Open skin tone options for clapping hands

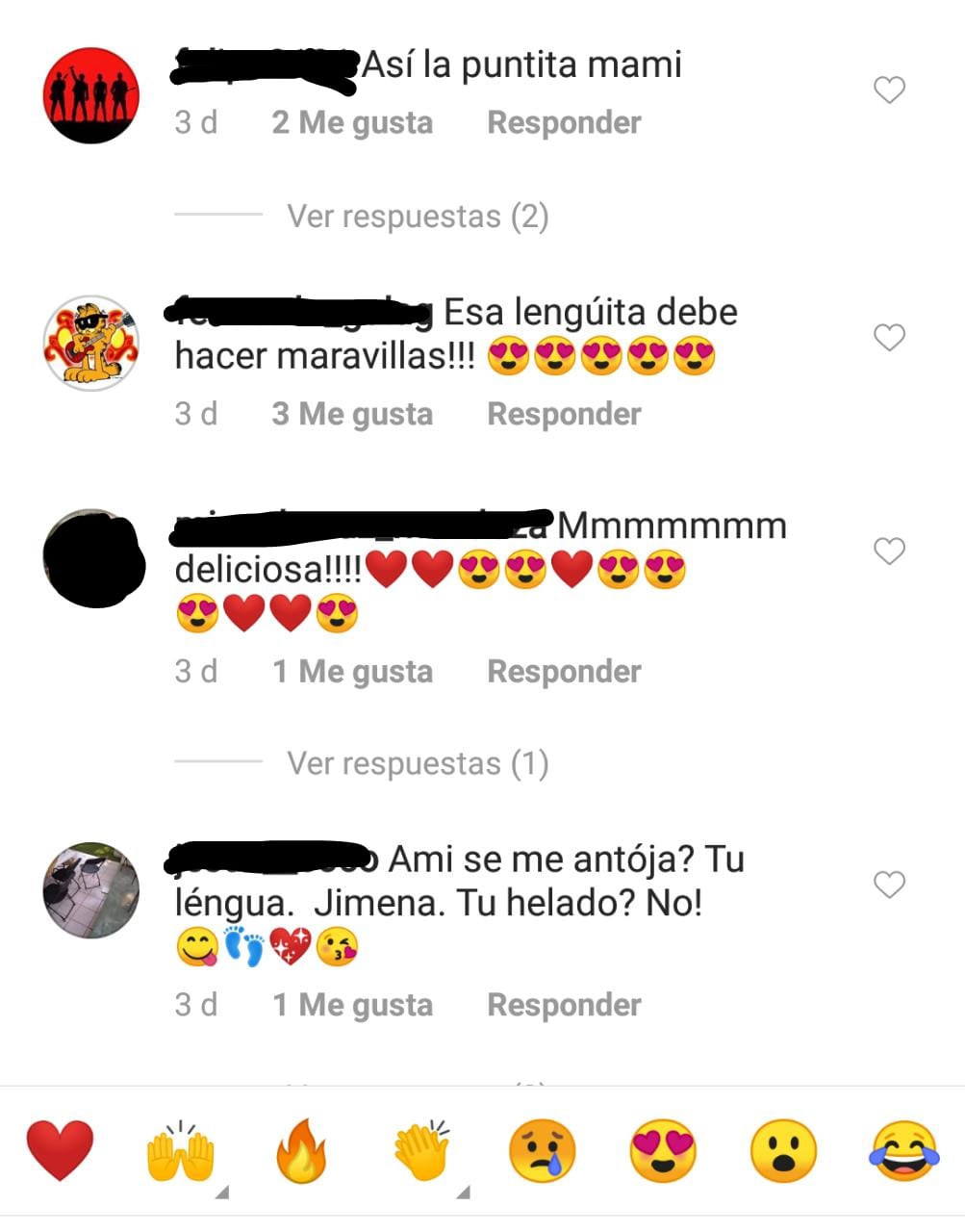coord(463,1193)
